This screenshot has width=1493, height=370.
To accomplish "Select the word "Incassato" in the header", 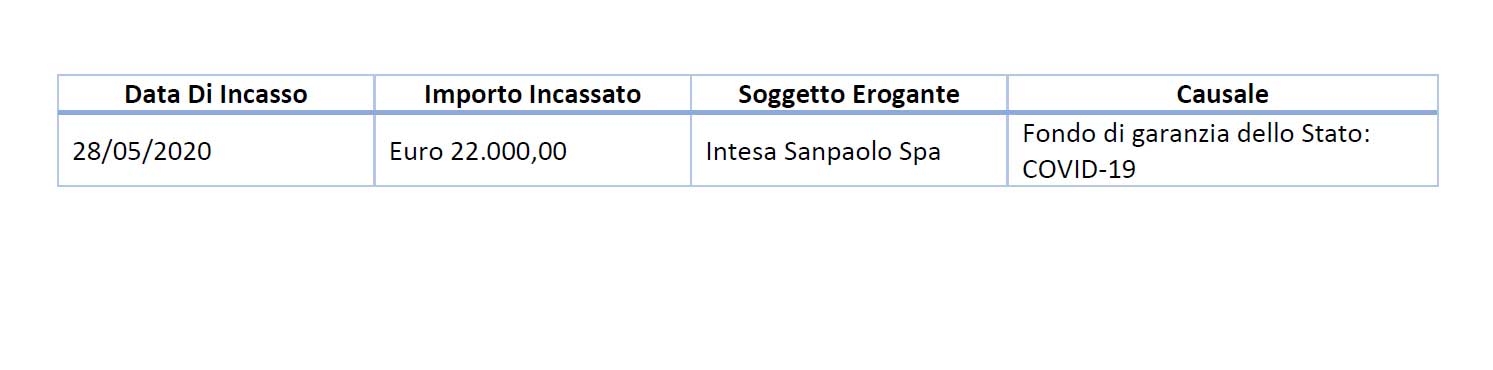I will click(x=588, y=95).
